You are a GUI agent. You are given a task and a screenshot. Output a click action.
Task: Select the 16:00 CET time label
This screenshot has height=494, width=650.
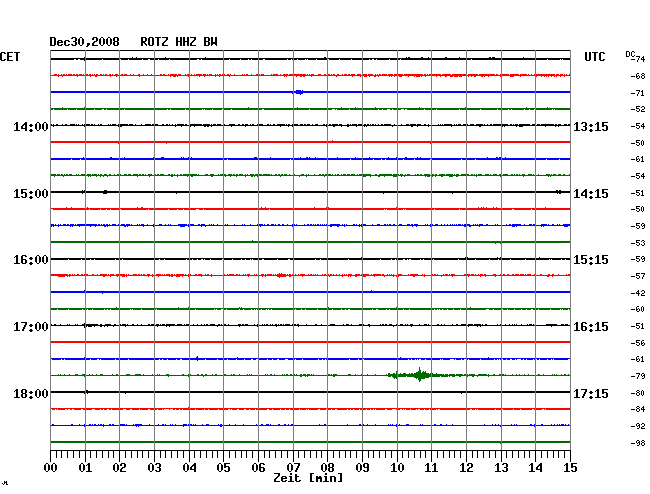tap(31, 260)
